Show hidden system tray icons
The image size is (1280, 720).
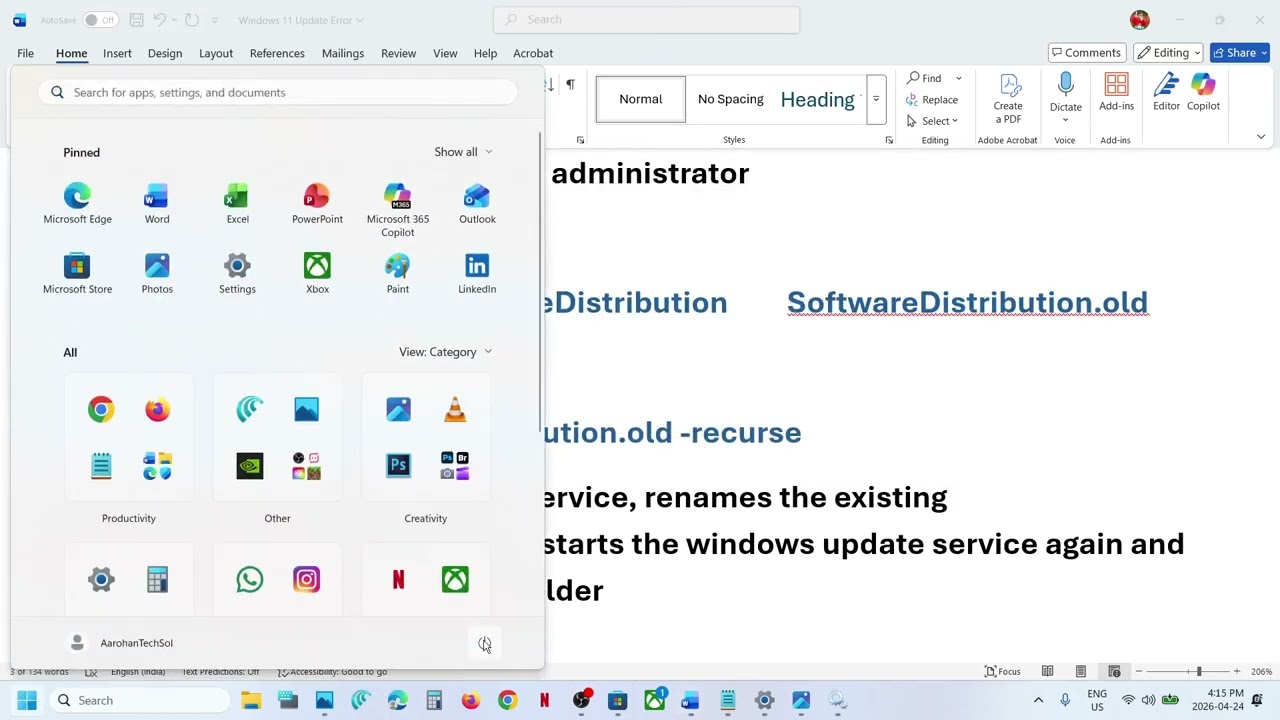(x=1038, y=700)
